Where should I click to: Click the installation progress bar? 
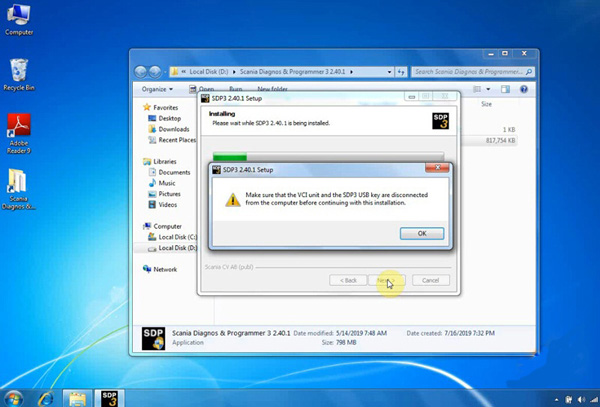[x=328, y=156]
